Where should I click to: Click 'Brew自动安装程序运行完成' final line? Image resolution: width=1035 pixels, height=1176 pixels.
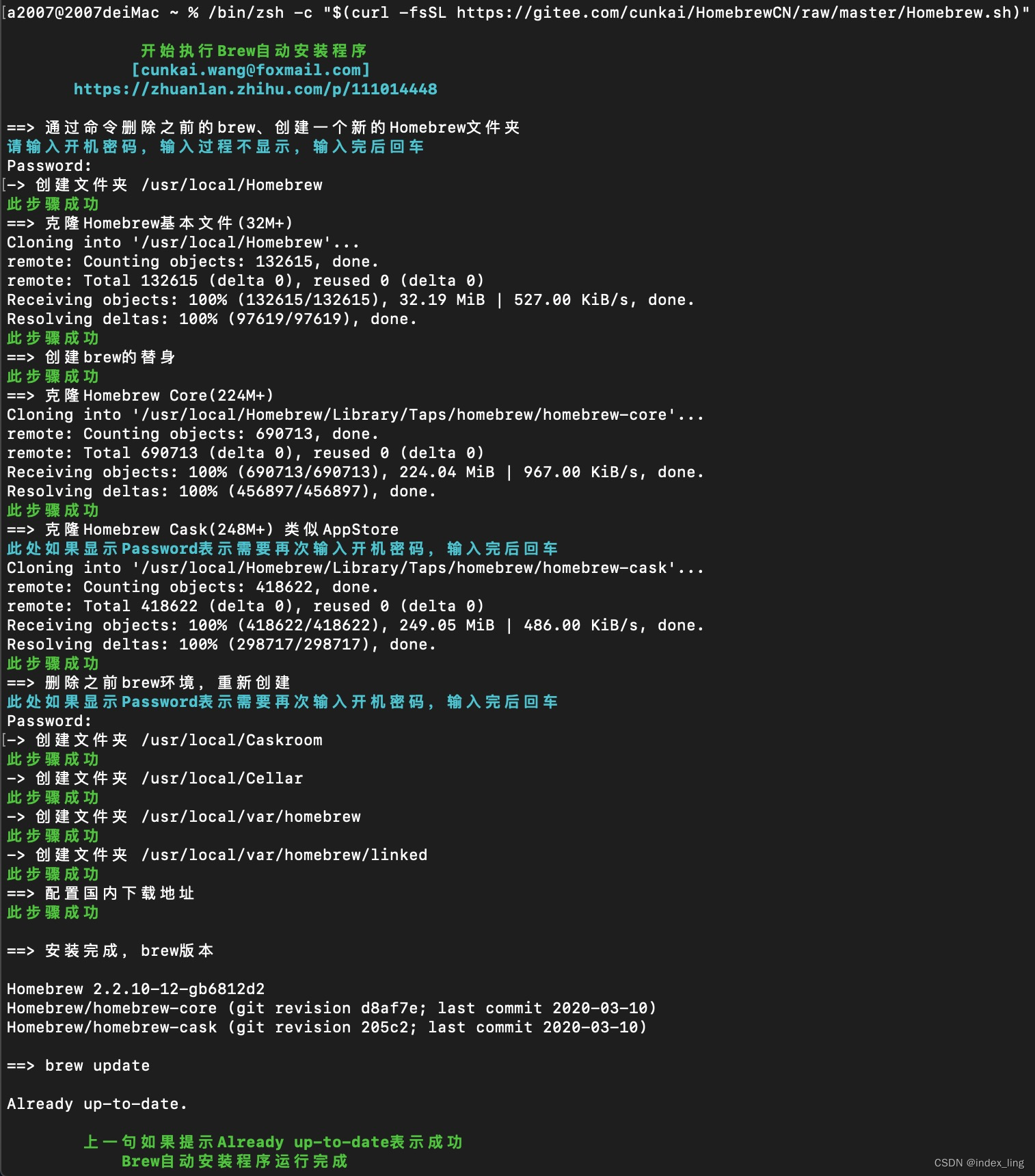point(234,1161)
